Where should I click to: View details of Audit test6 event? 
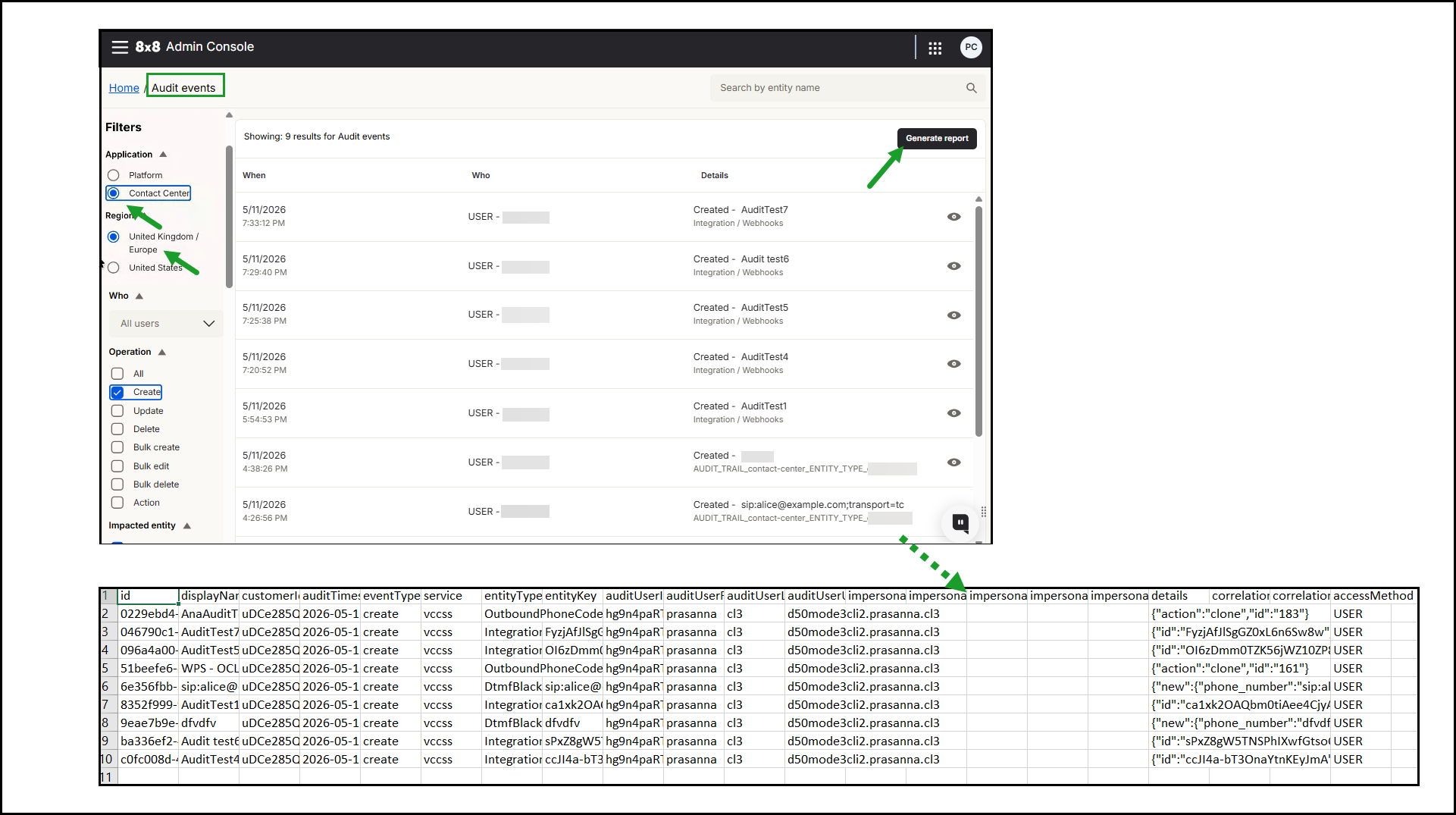(953, 266)
